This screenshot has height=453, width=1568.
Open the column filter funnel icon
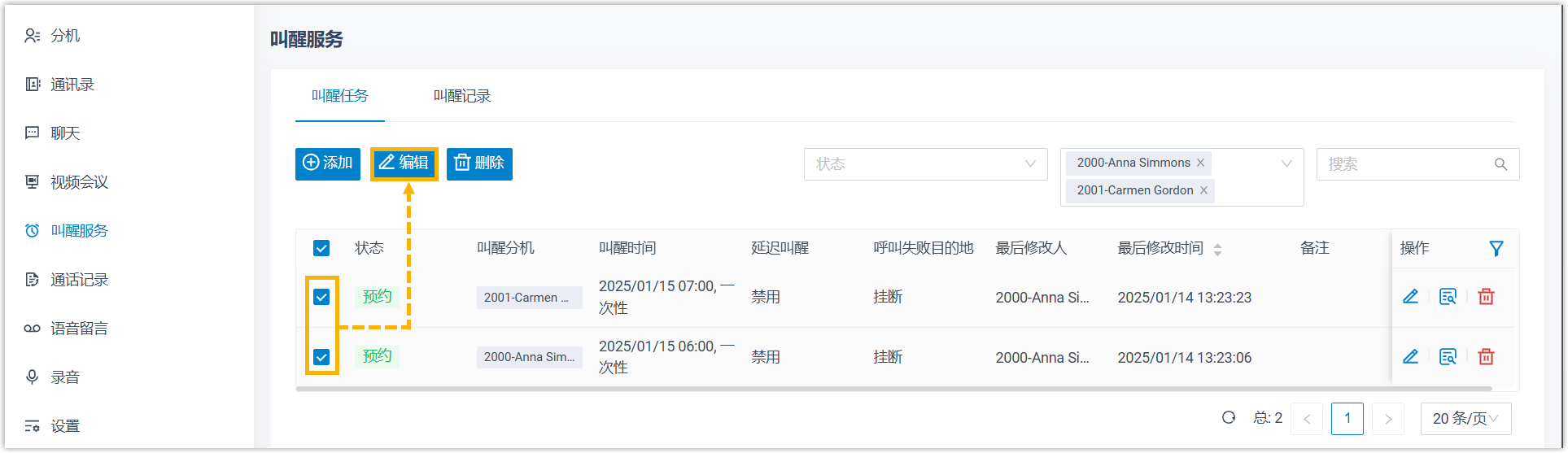coord(1496,249)
